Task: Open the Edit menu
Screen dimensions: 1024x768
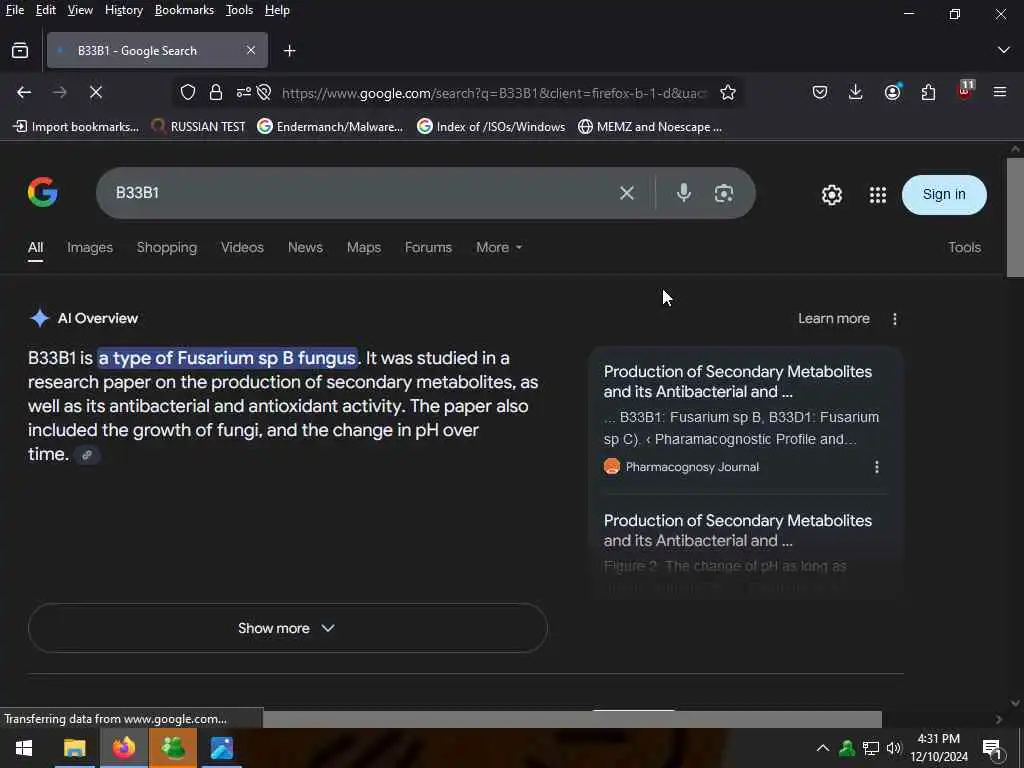Action: (46, 10)
